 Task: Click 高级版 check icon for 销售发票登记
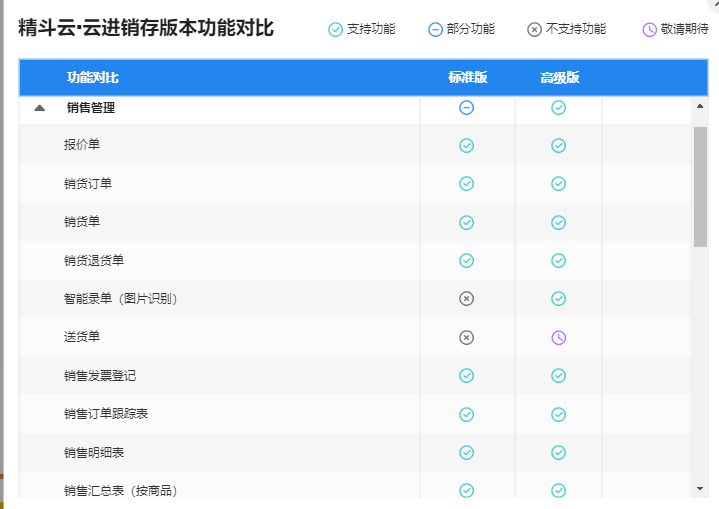click(x=558, y=376)
